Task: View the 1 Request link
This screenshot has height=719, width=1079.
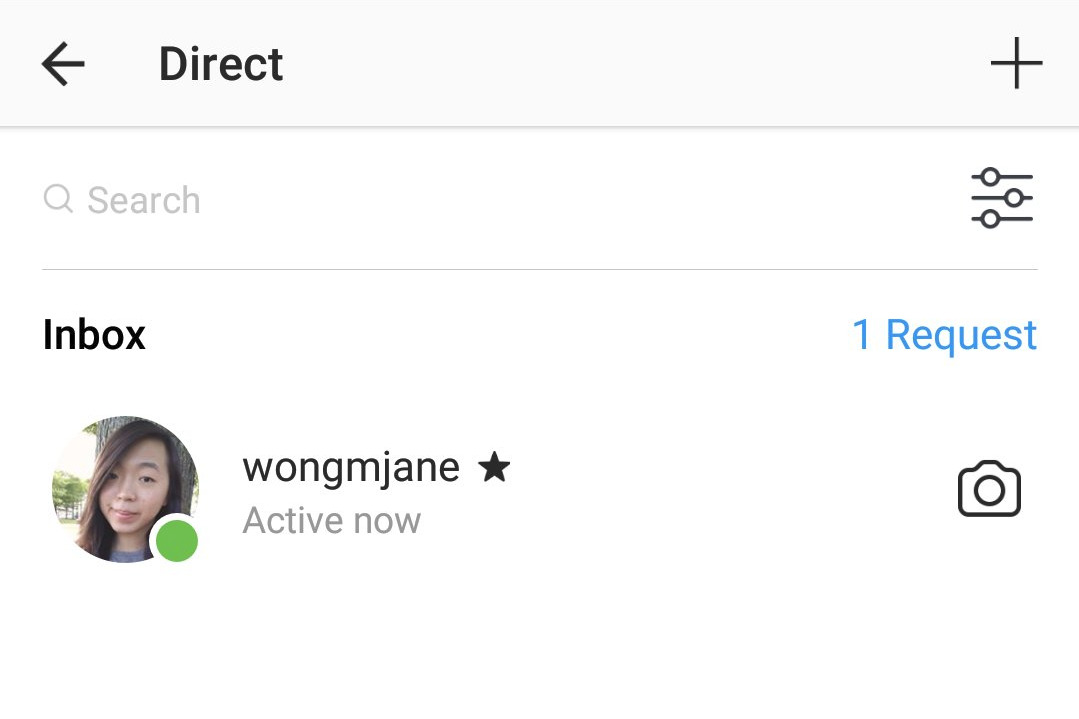Action: [x=944, y=335]
